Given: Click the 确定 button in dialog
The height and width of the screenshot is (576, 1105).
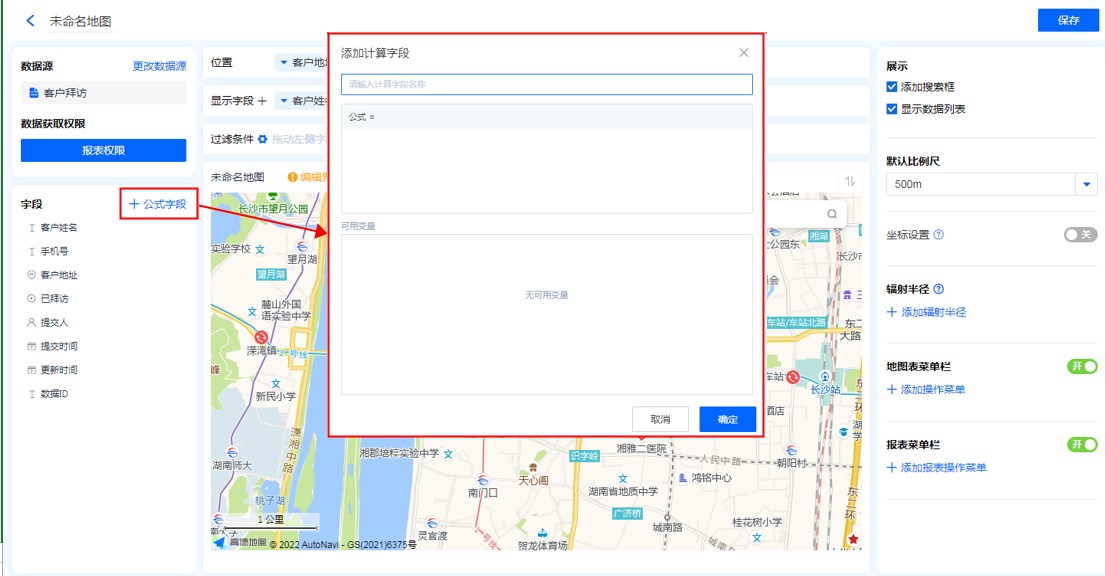Looking at the screenshot, I should 727,419.
